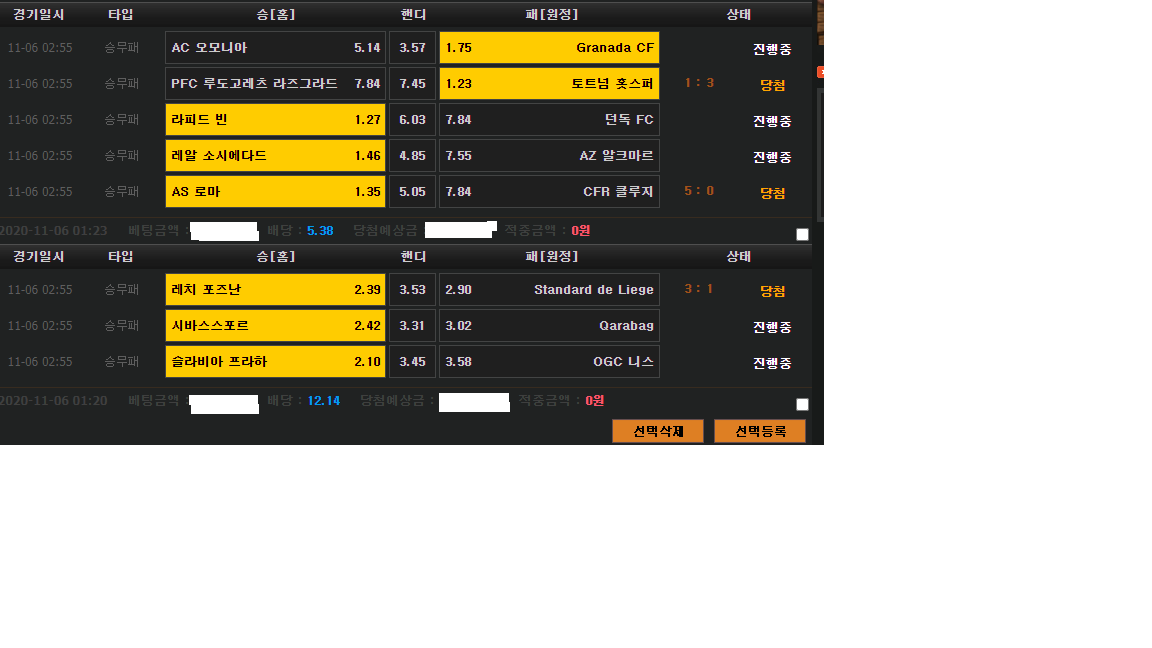The image size is (1152, 648).
Task: Click the 레치 포즈난 2.39 cell
Action: [x=275, y=290]
